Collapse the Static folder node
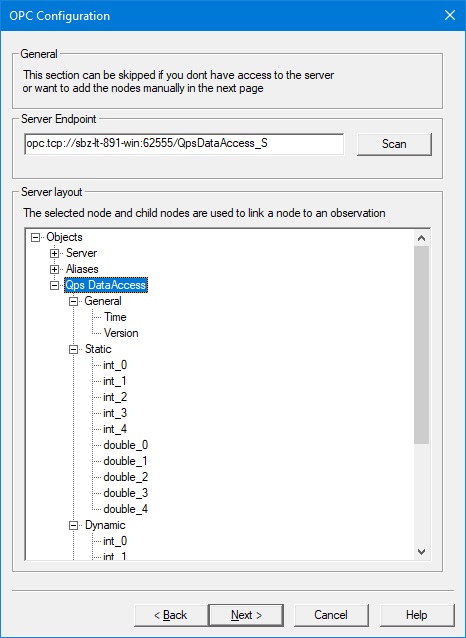 click(73, 350)
